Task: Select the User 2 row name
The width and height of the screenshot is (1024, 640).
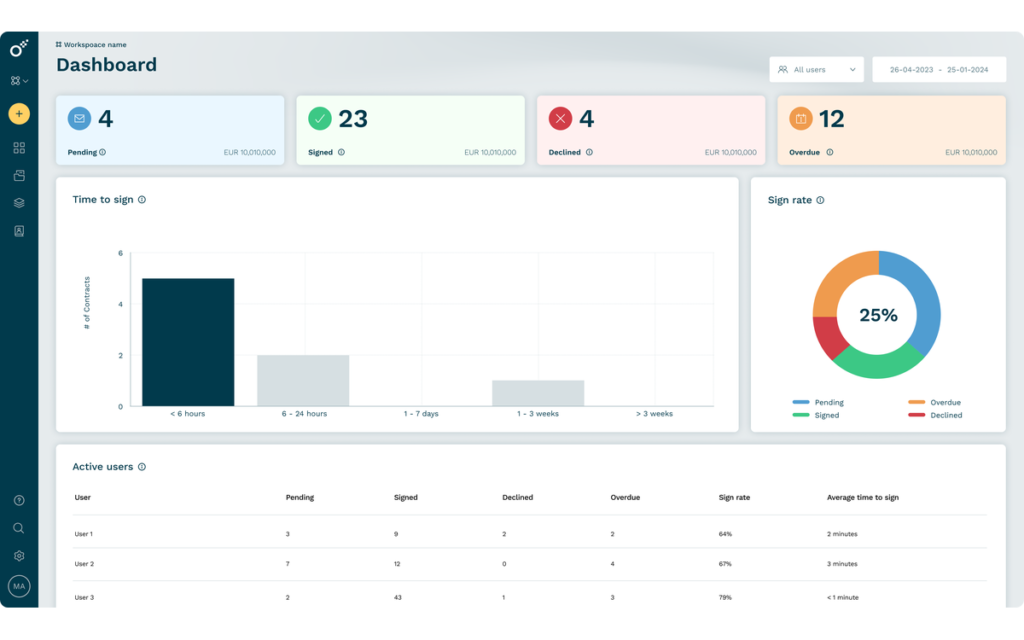Action: [x=84, y=564]
